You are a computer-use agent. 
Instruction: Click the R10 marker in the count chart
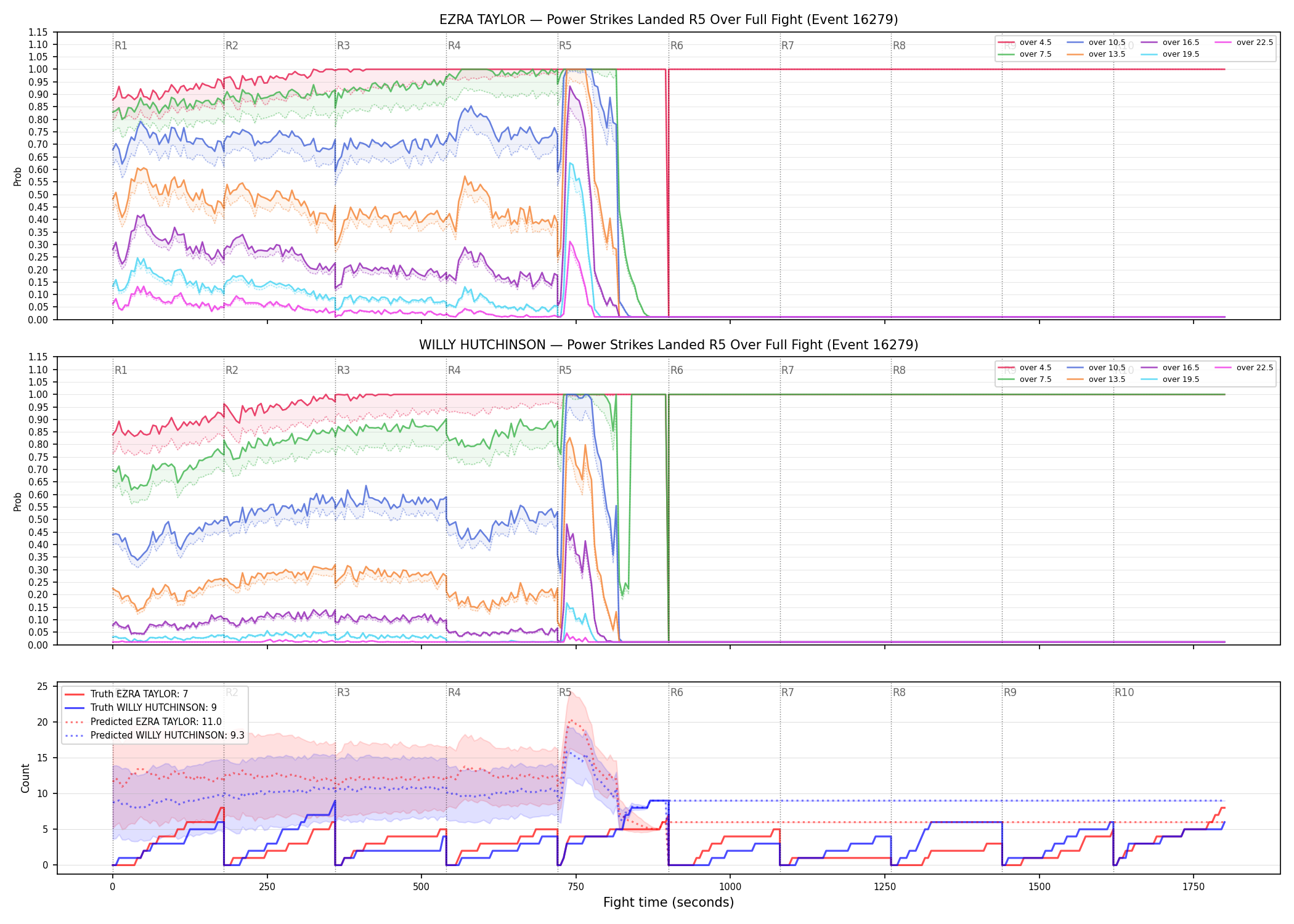(1124, 692)
